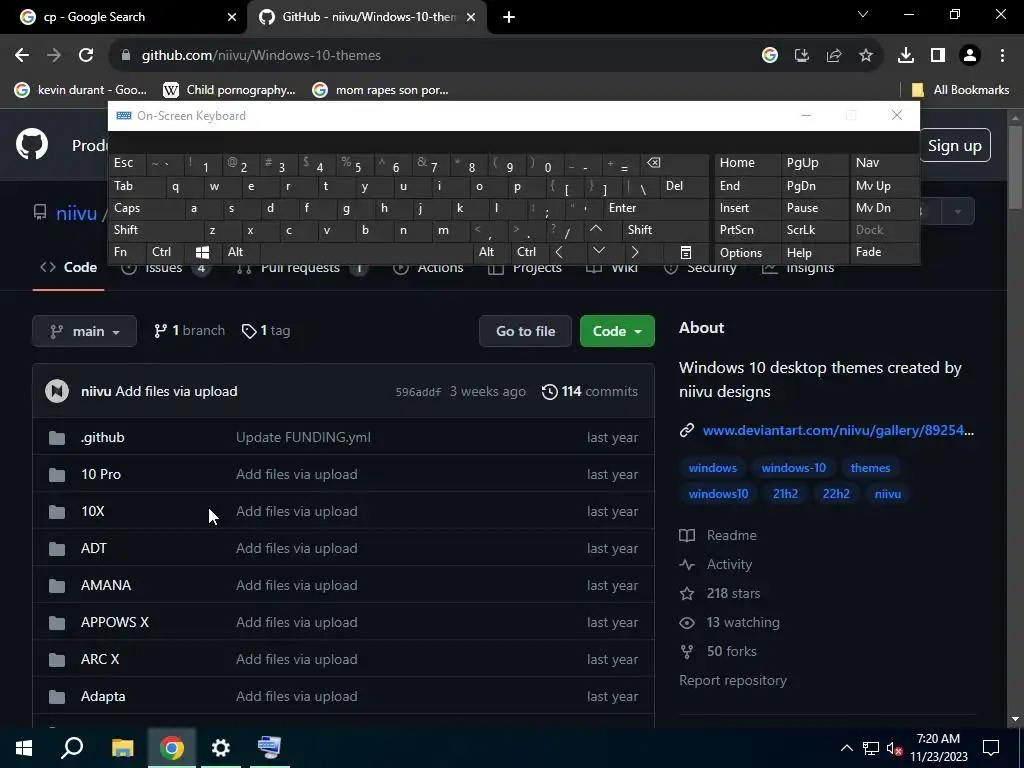Open 114 commits history

(590, 392)
